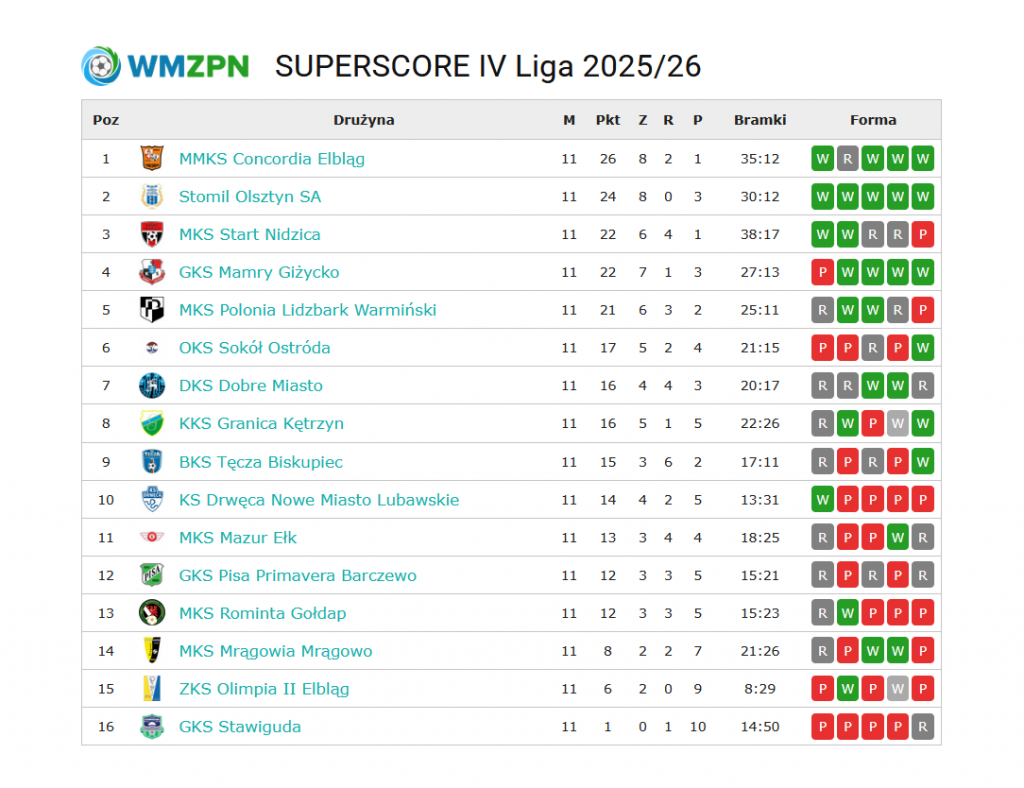Click DKS Dobre Miasto round crest
Screen dimensions: 1024x788
[151, 386]
